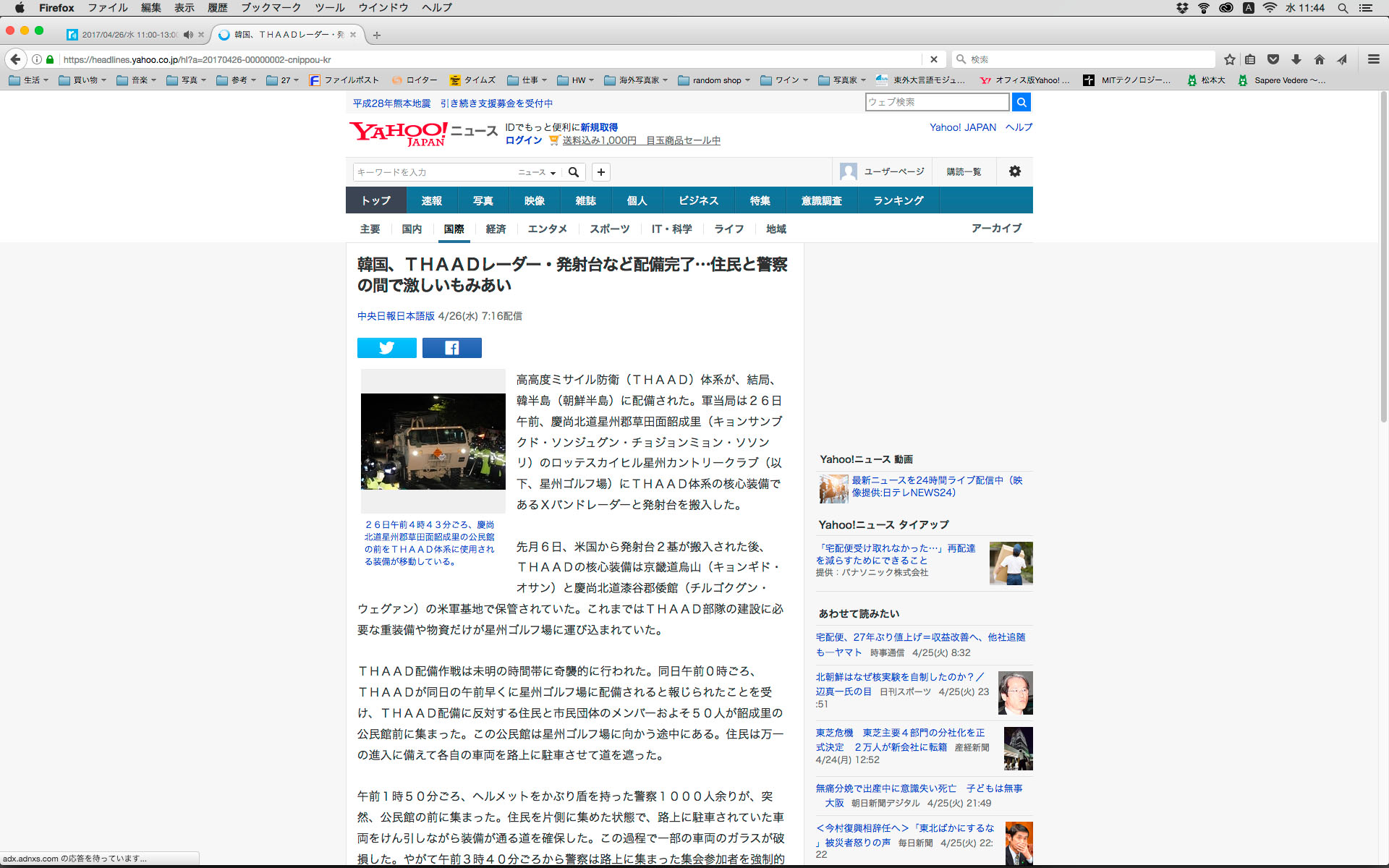Share article via Twitter button
Image resolution: width=1389 pixels, height=868 pixels.
tap(386, 348)
